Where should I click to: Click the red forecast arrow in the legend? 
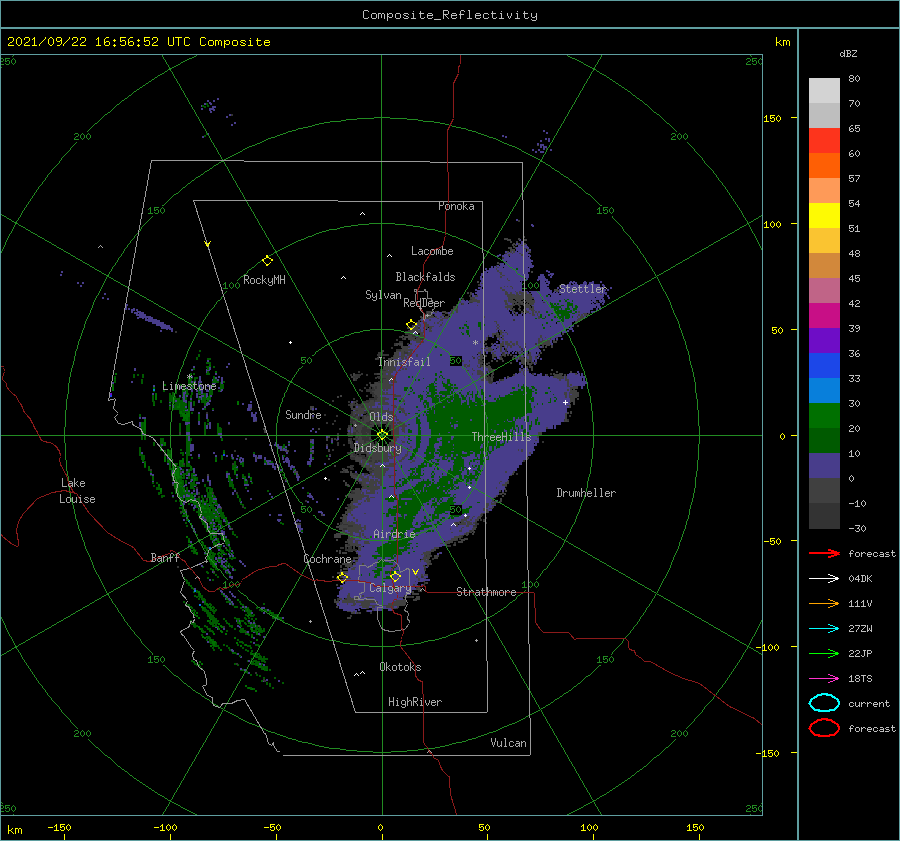click(x=824, y=553)
